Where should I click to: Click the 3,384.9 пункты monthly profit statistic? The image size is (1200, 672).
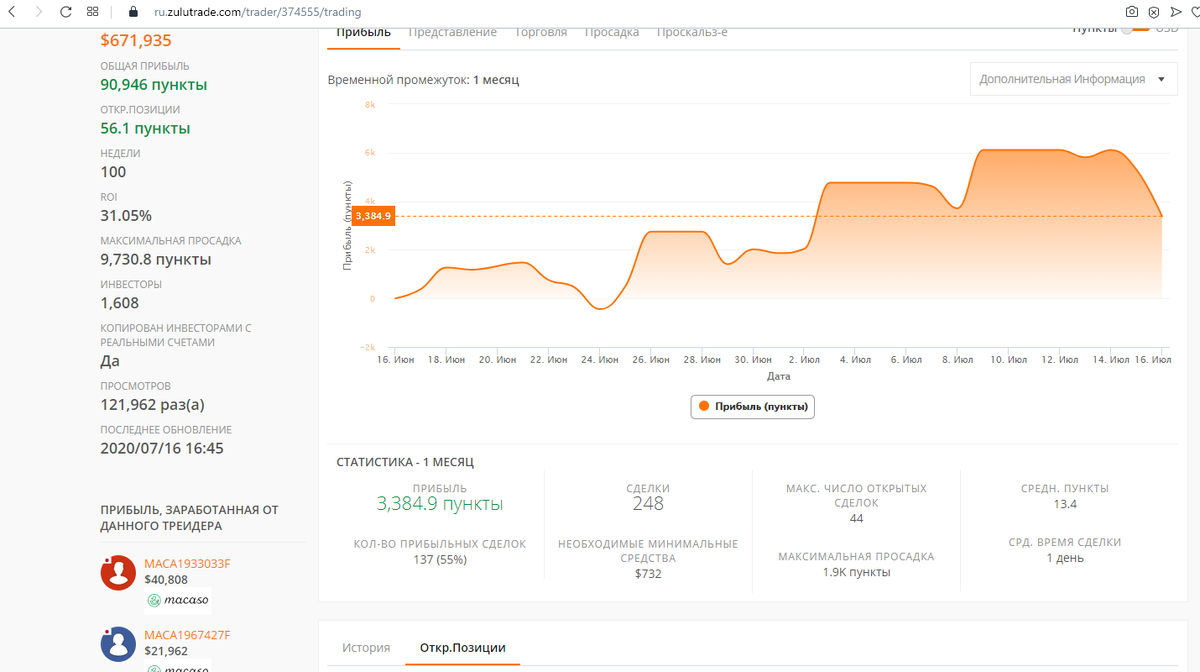click(440, 504)
